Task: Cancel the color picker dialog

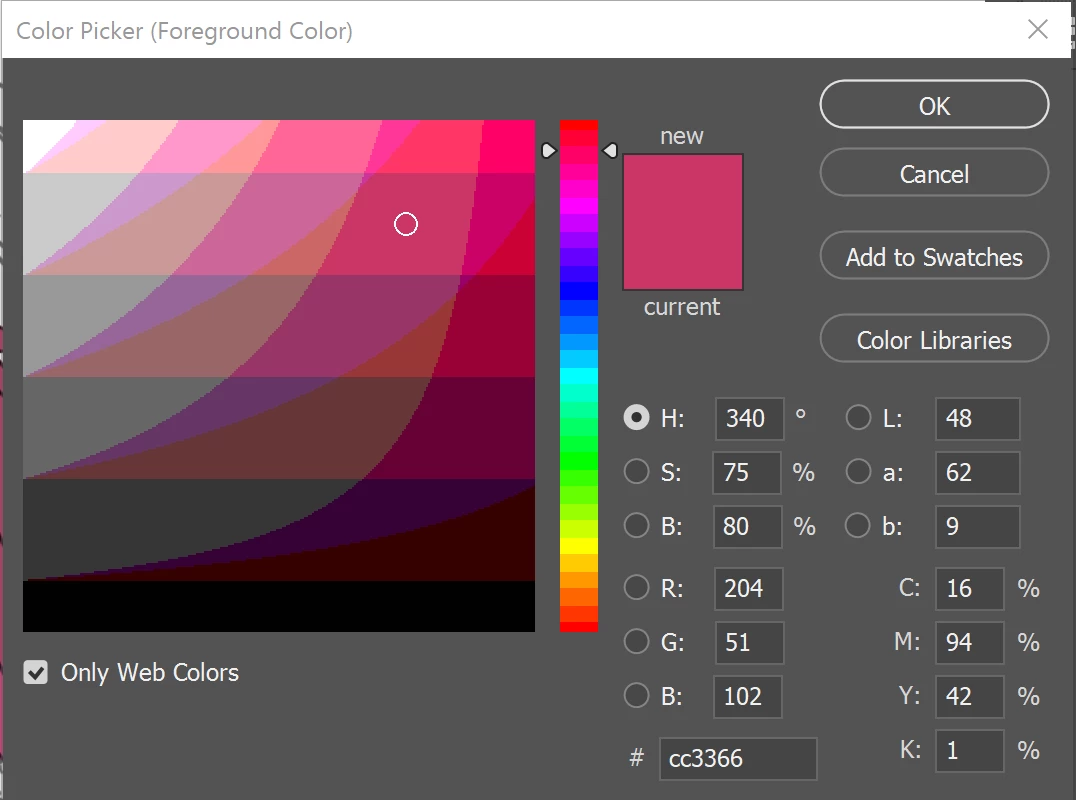Action: pyautogui.click(x=934, y=173)
